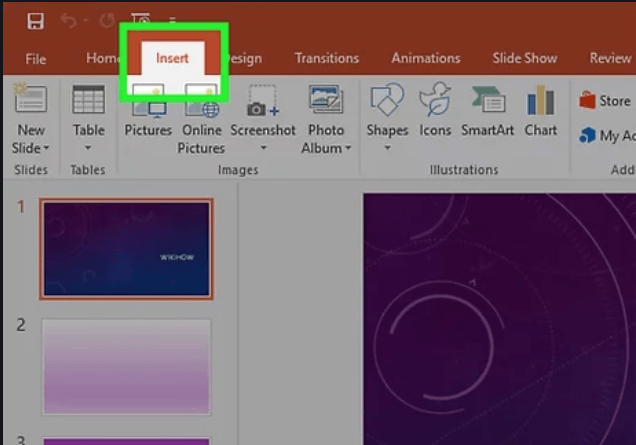Expand the Shapes dropdown arrow
The image size is (636, 445).
(387, 148)
